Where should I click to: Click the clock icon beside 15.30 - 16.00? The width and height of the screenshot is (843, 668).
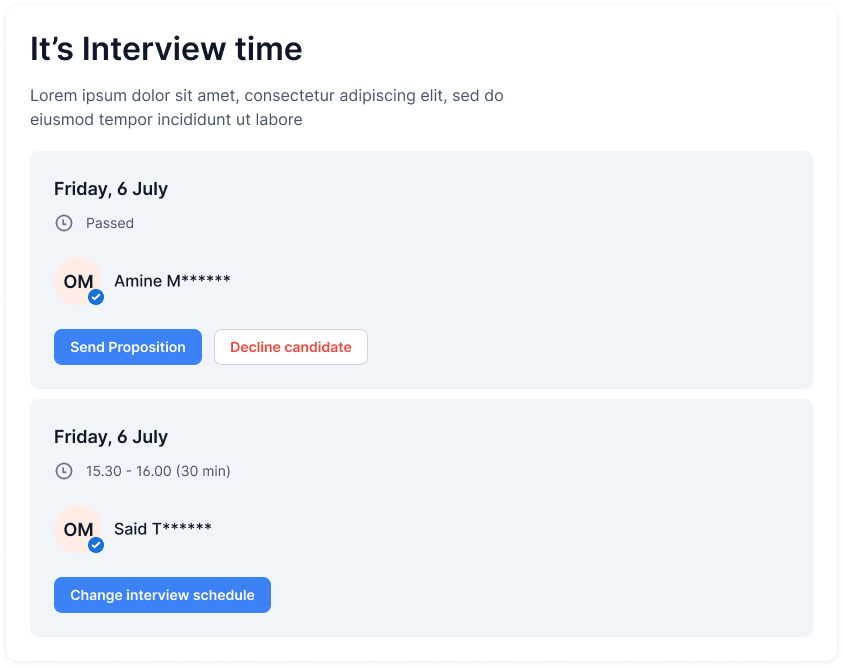[x=64, y=471]
